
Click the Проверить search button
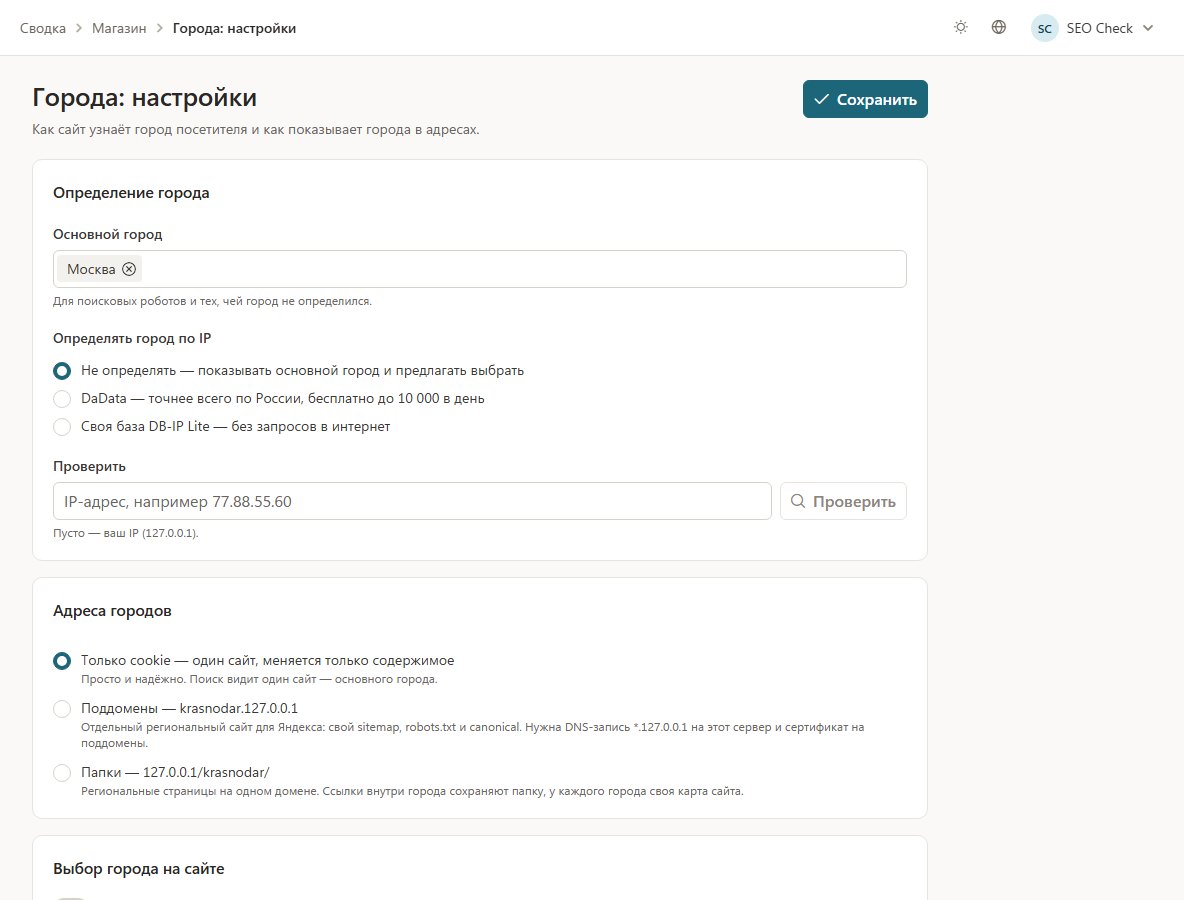tap(843, 501)
